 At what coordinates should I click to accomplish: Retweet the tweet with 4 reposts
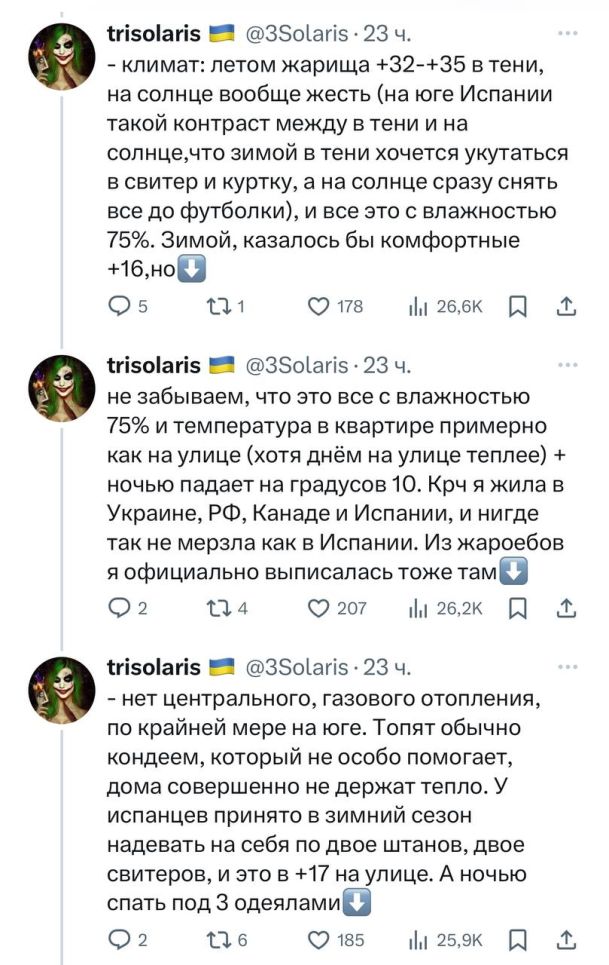[219, 607]
